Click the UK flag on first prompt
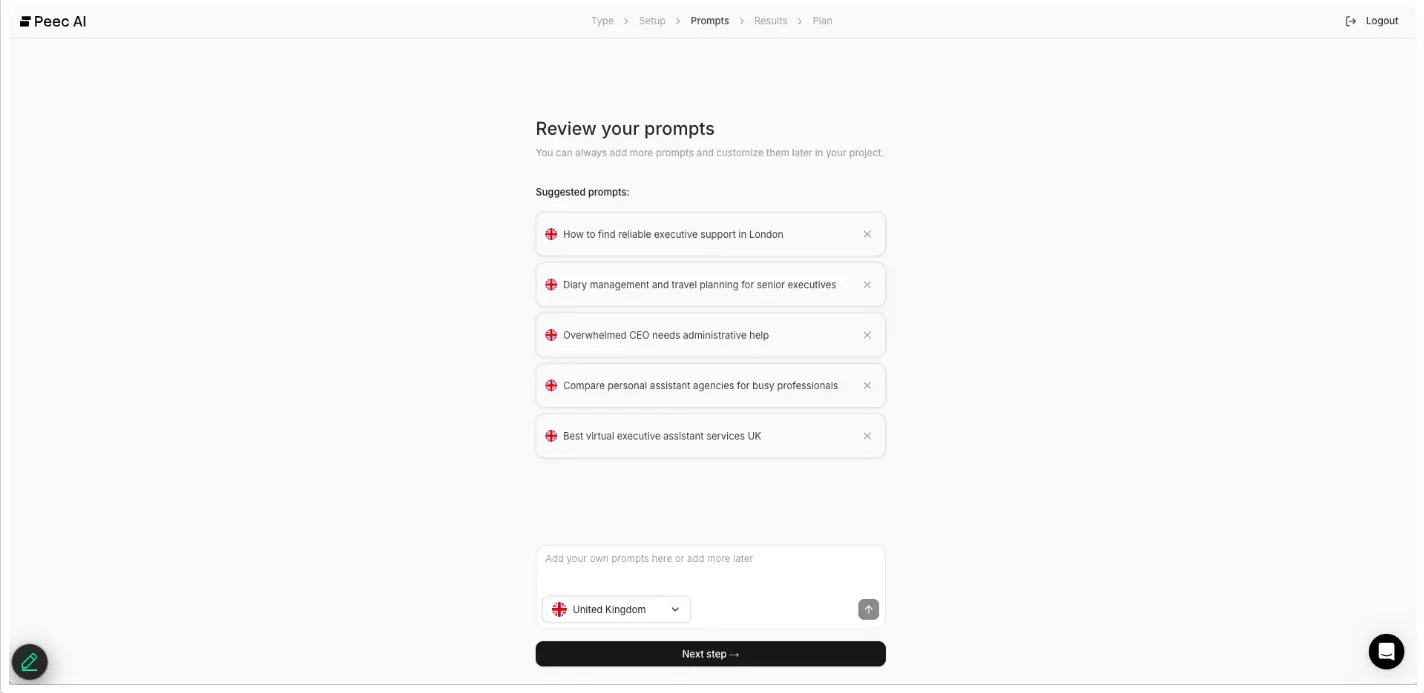 (x=551, y=234)
